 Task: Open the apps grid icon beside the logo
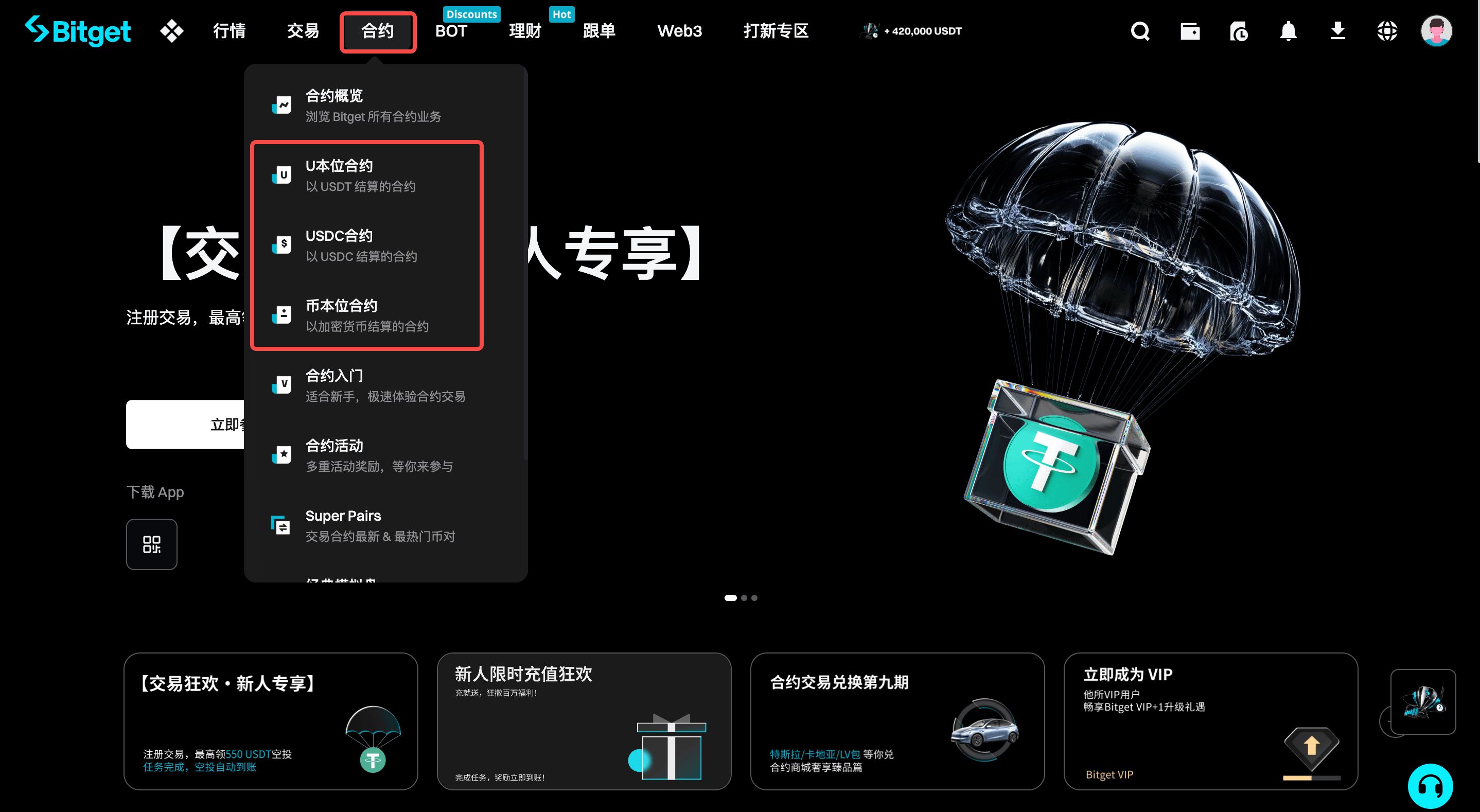(172, 31)
